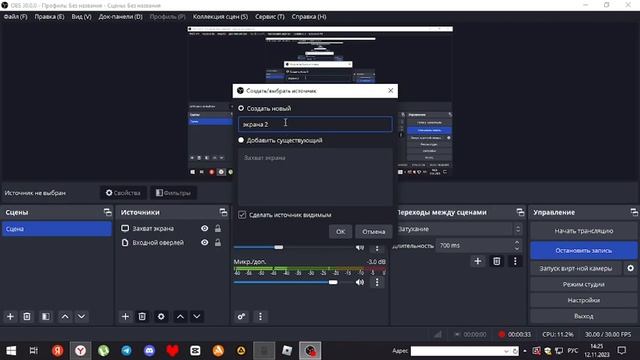Undock the Сцены panel icon
This screenshot has height=360, width=640.
pyautogui.click(x=107, y=212)
